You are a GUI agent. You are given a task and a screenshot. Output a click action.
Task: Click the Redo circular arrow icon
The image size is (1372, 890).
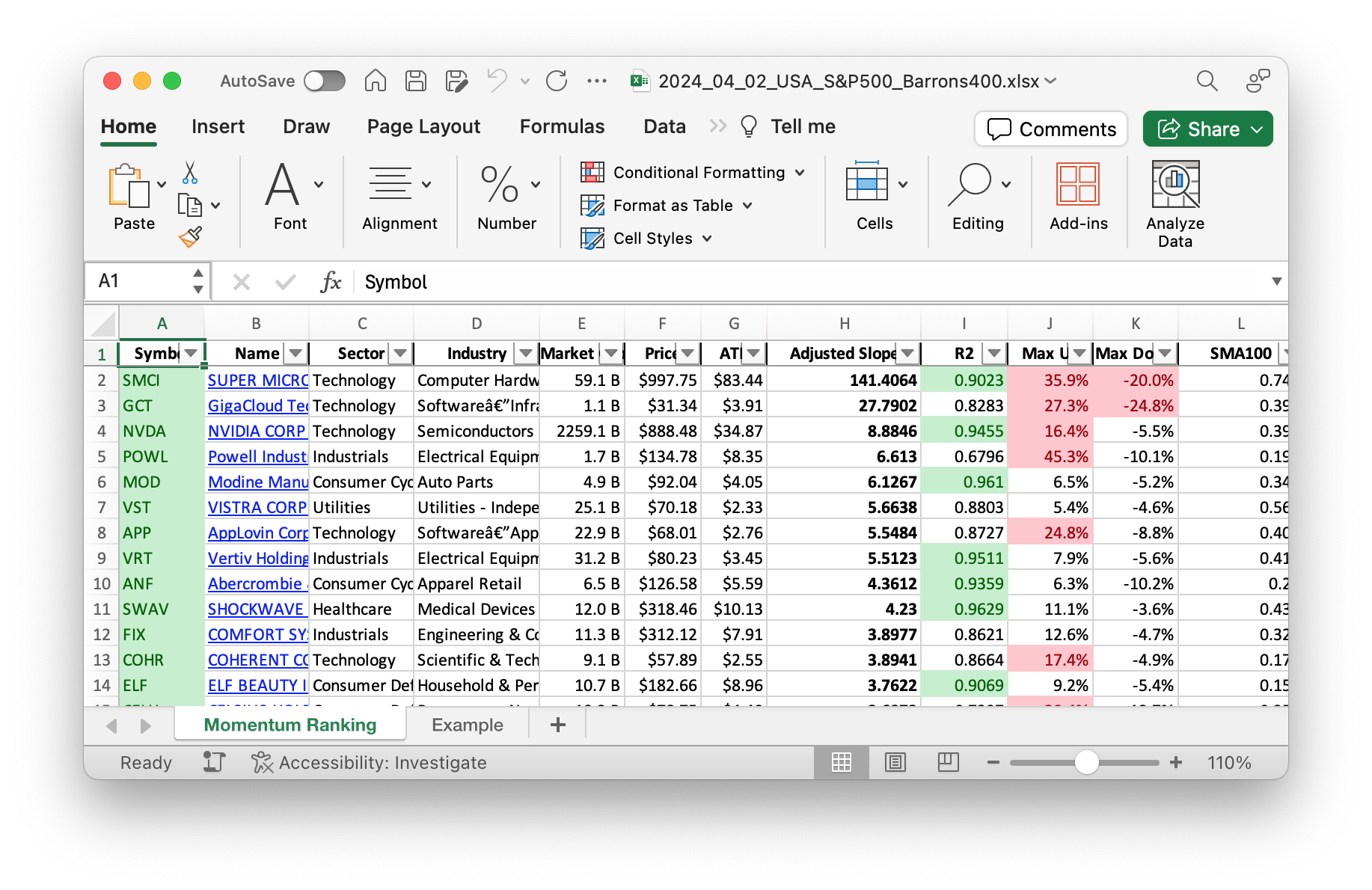[x=557, y=81]
